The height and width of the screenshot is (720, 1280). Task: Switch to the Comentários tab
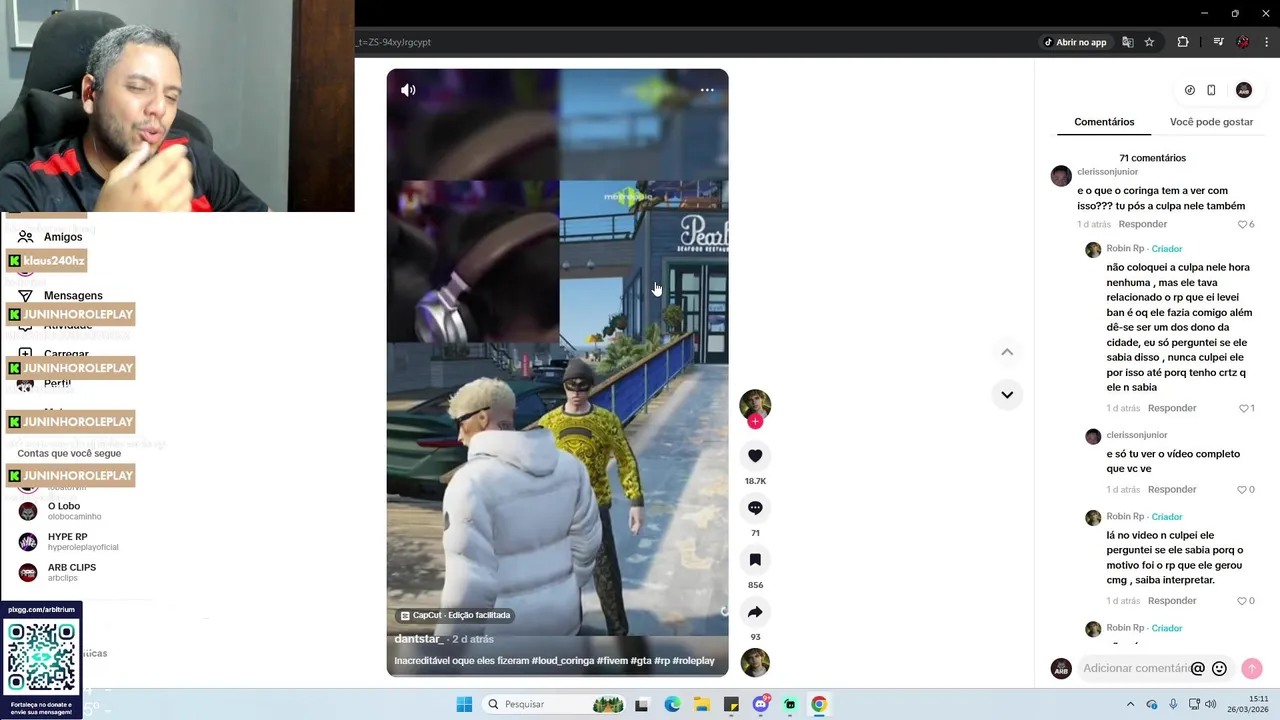(x=1104, y=122)
